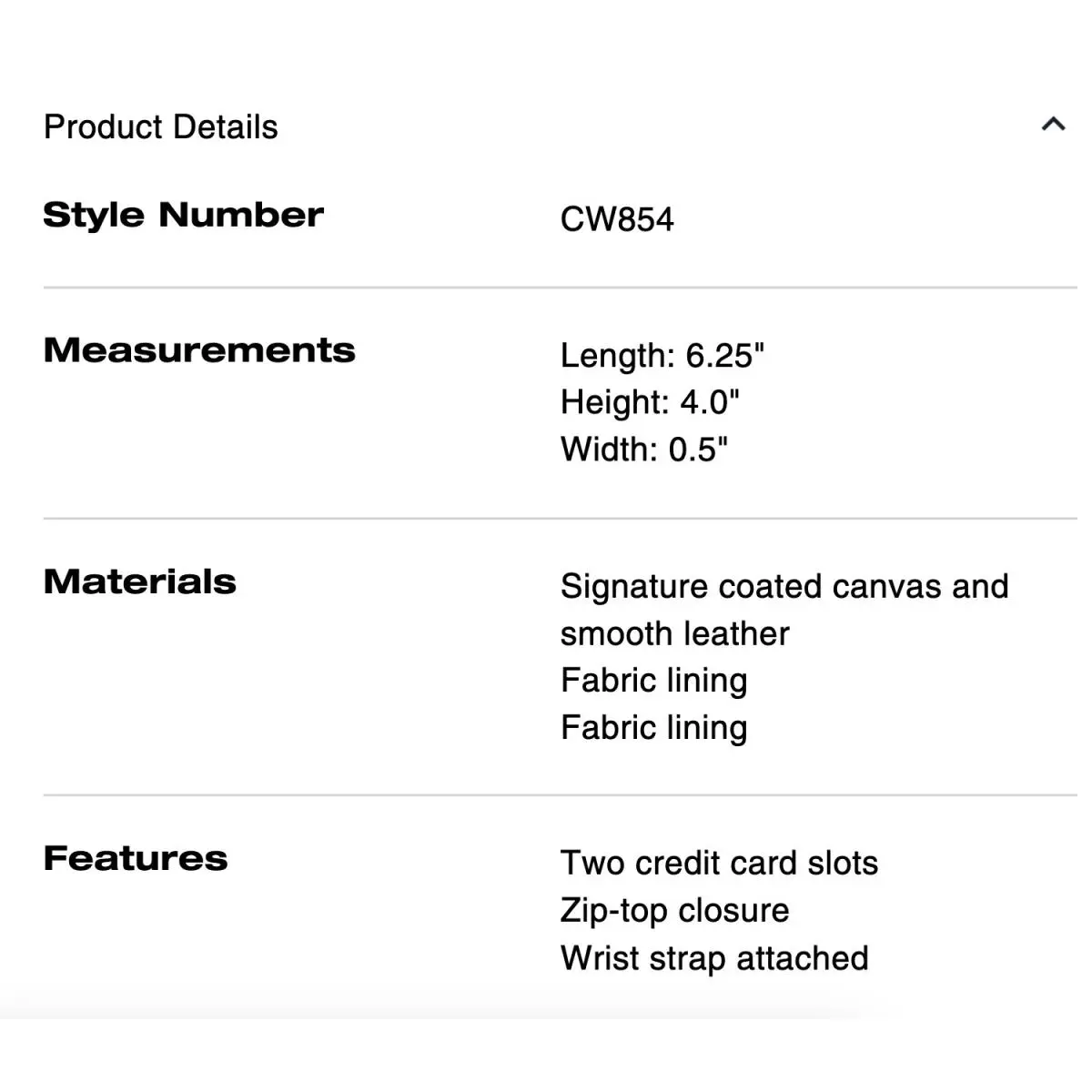Click Two credit card slots text
1092x1092 pixels.
coord(720,864)
